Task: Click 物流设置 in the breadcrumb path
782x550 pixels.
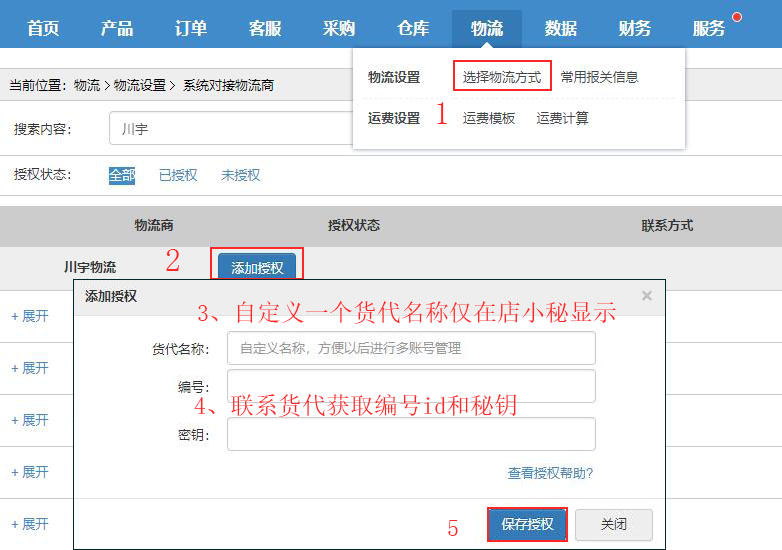Action: (x=140, y=85)
